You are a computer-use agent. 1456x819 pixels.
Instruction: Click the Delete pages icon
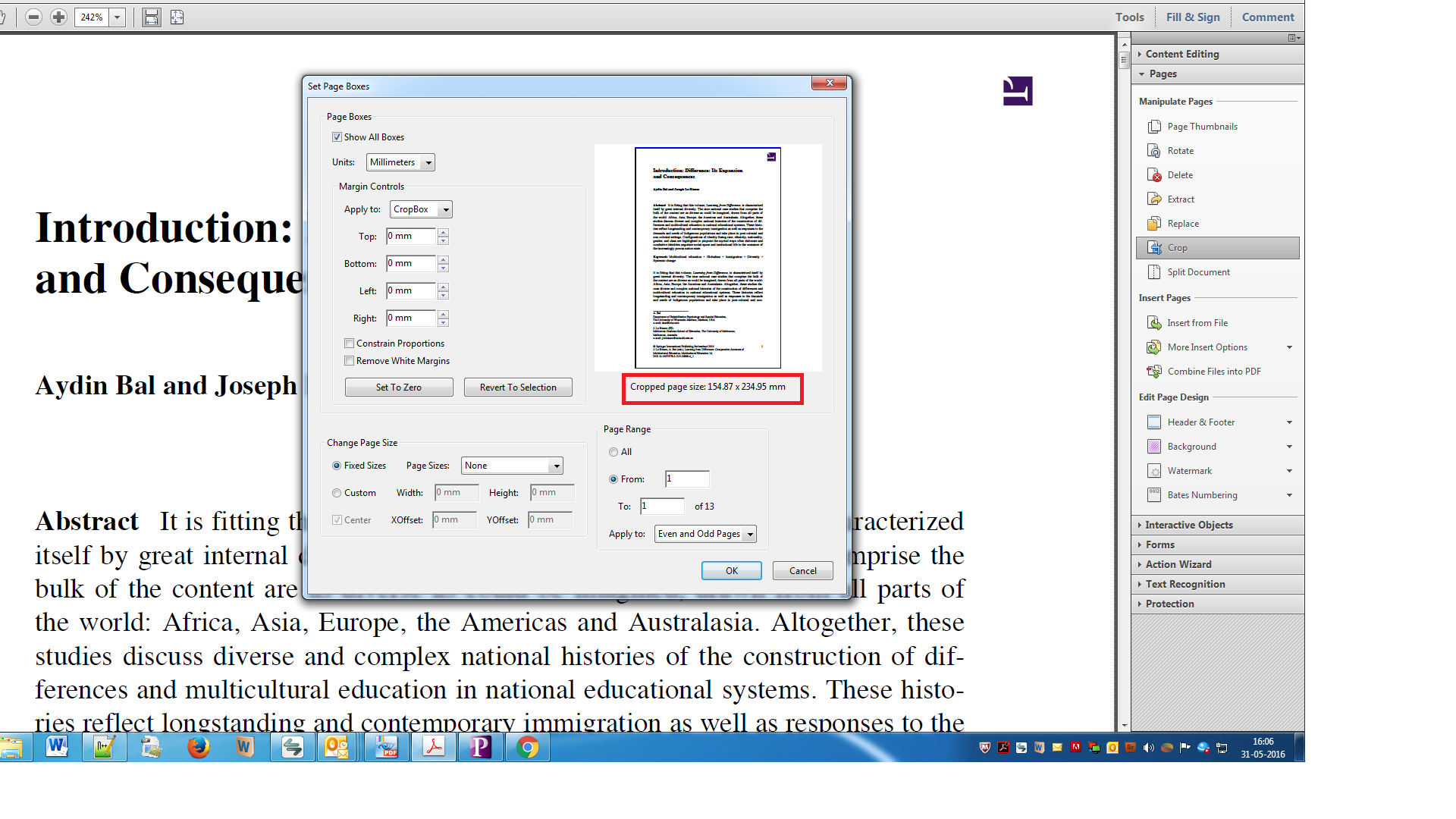pyautogui.click(x=1154, y=175)
